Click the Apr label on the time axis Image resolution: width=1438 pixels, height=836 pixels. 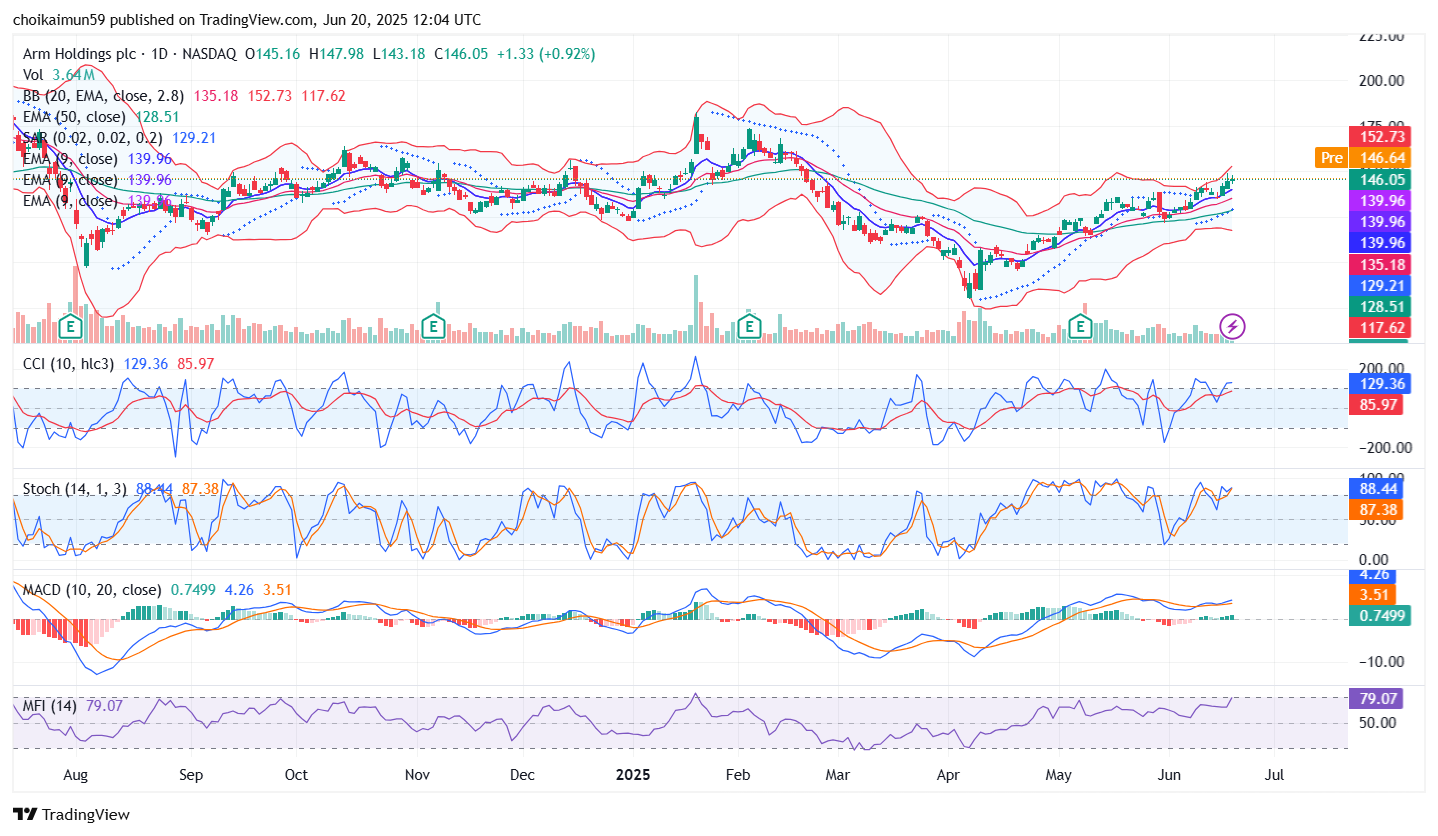(946, 775)
